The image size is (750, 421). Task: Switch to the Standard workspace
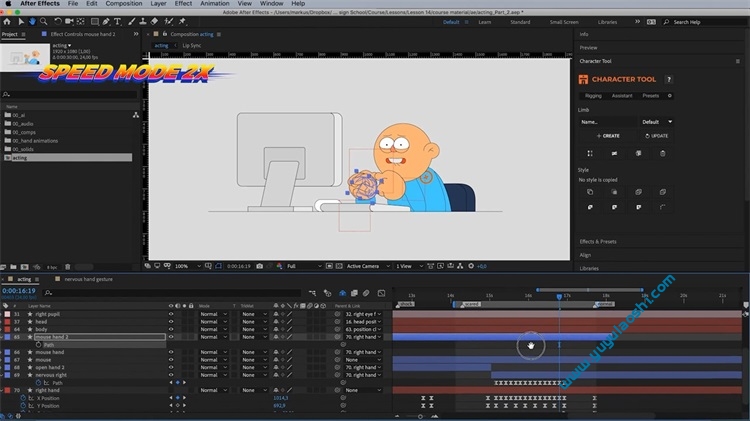[520, 22]
